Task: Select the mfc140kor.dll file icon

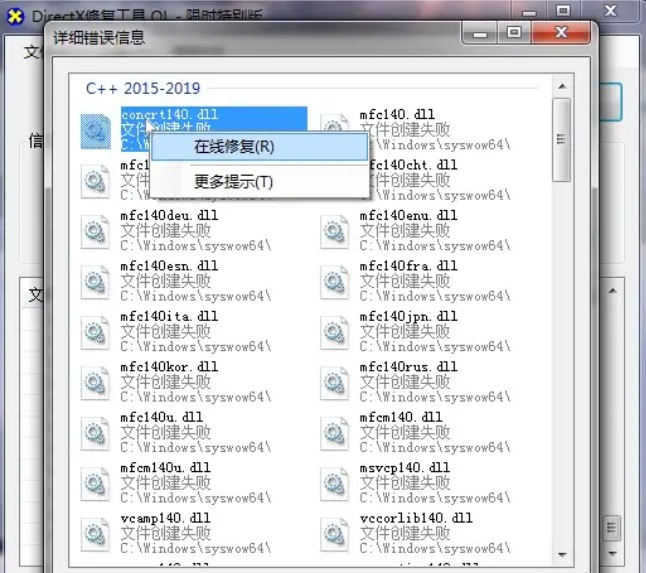Action: point(95,383)
